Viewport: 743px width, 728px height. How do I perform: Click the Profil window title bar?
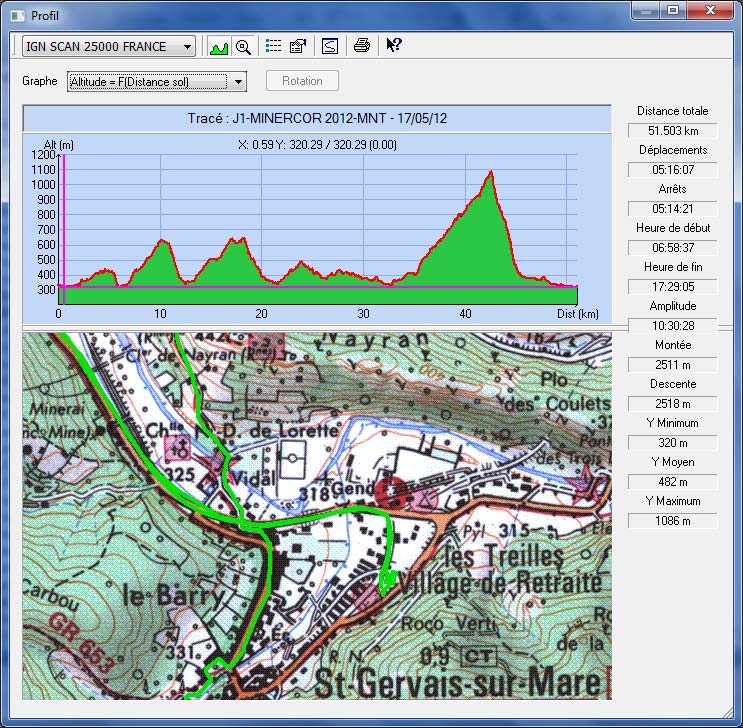click(300, 14)
